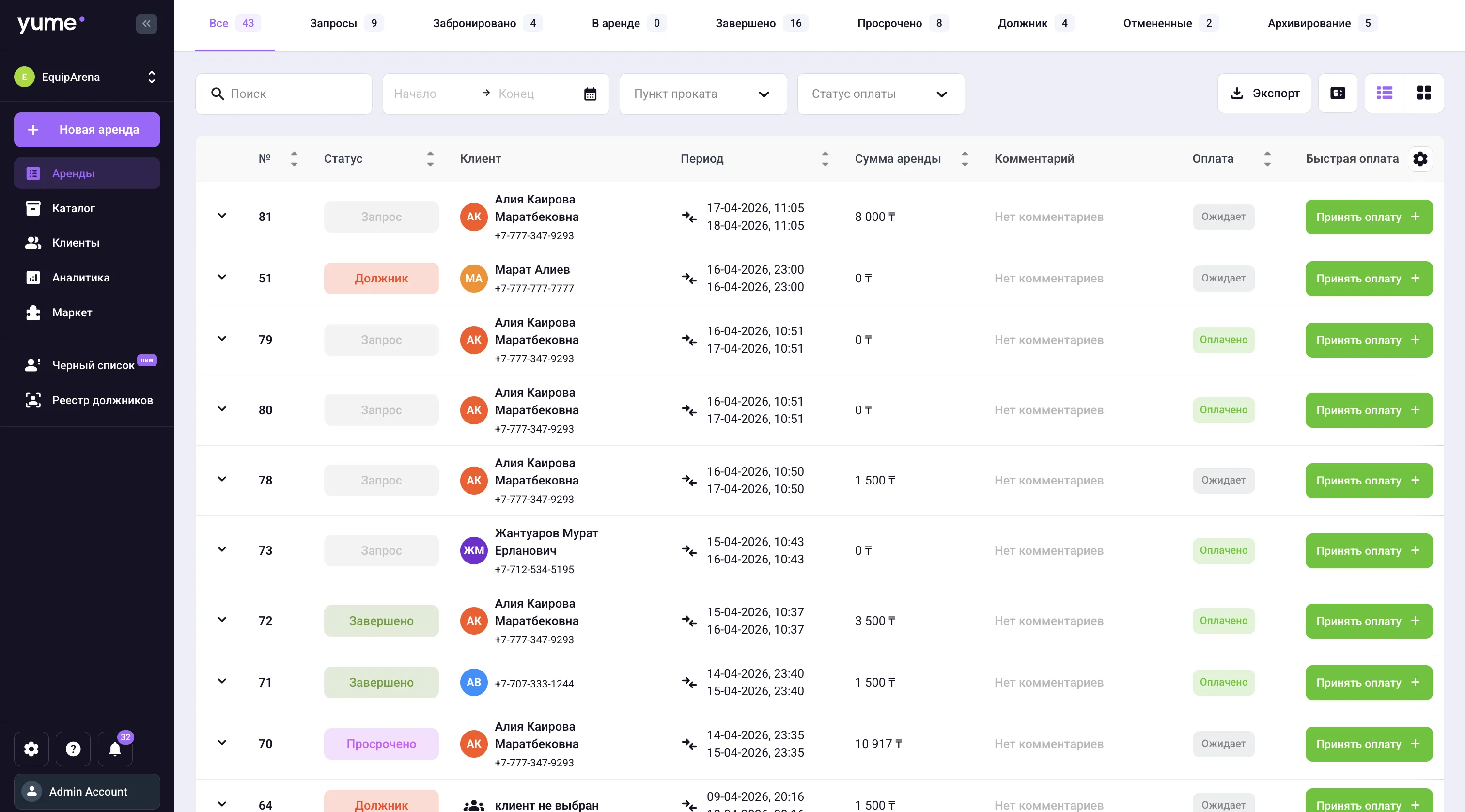Open the calendar date picker icon

click(x=590, y=94)
